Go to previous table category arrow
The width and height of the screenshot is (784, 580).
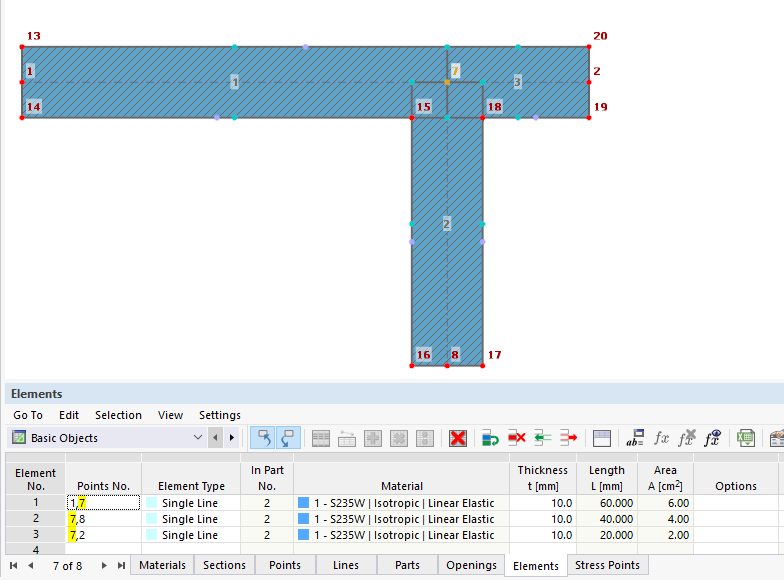click(216, 438)
